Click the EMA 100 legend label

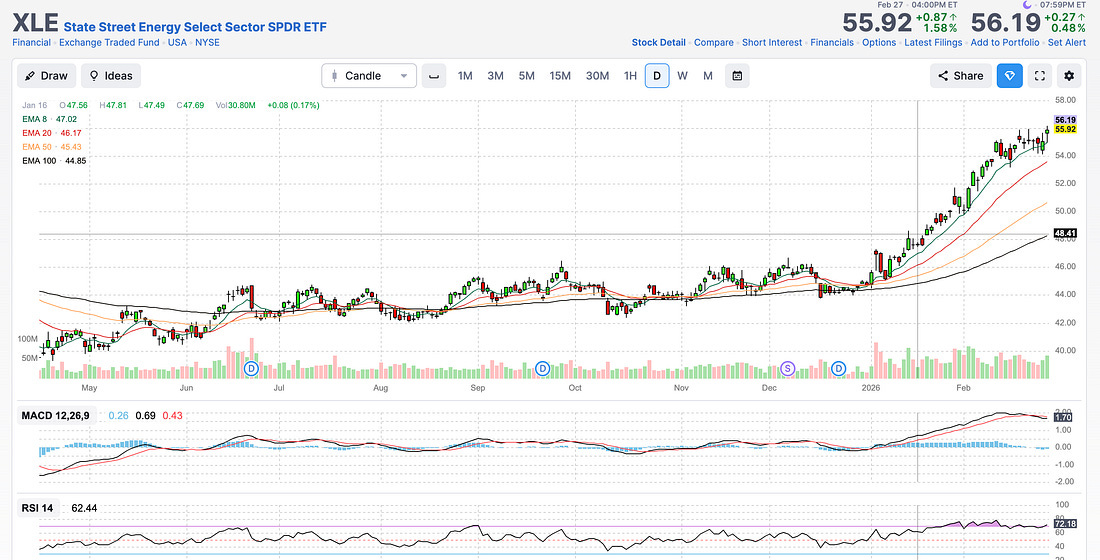(39, 161)
